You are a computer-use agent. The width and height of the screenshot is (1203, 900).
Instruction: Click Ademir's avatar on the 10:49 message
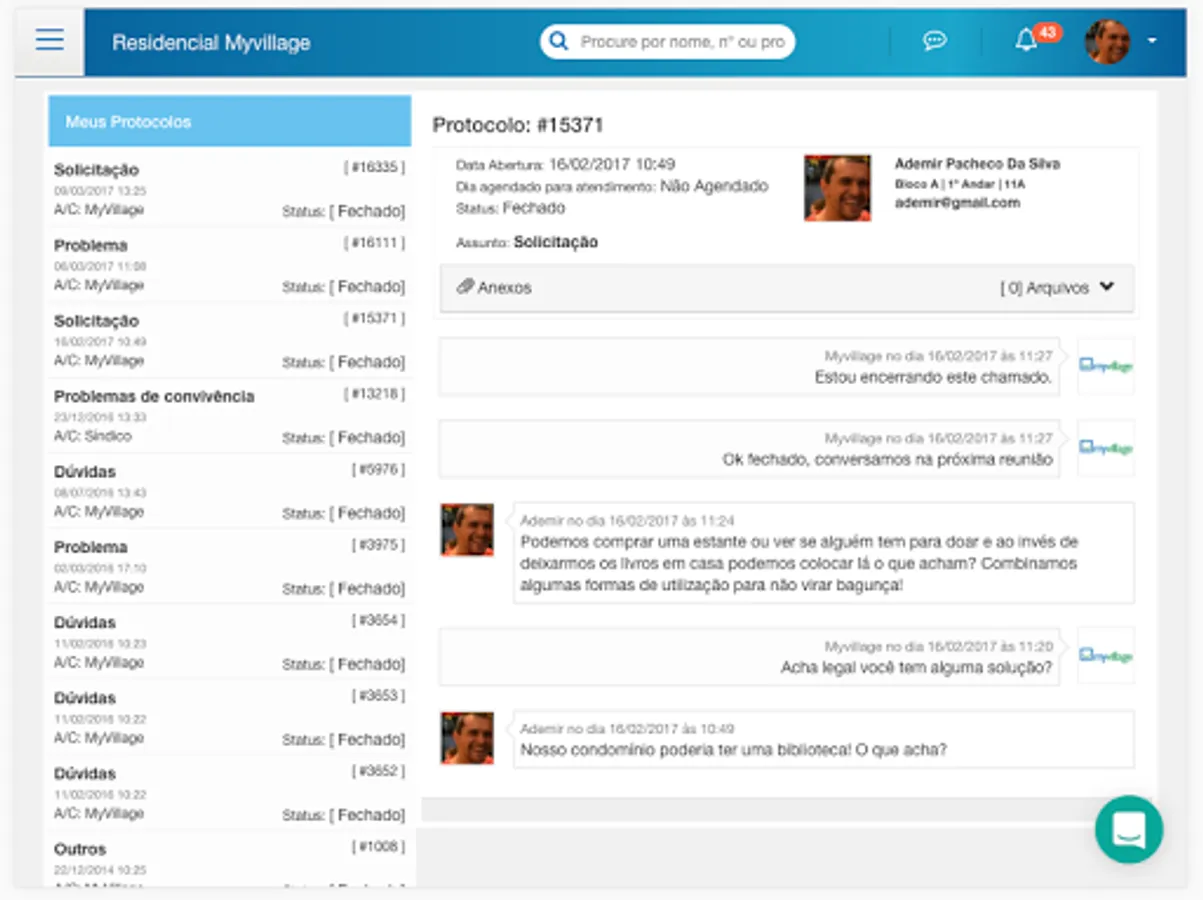coord(468,738)
